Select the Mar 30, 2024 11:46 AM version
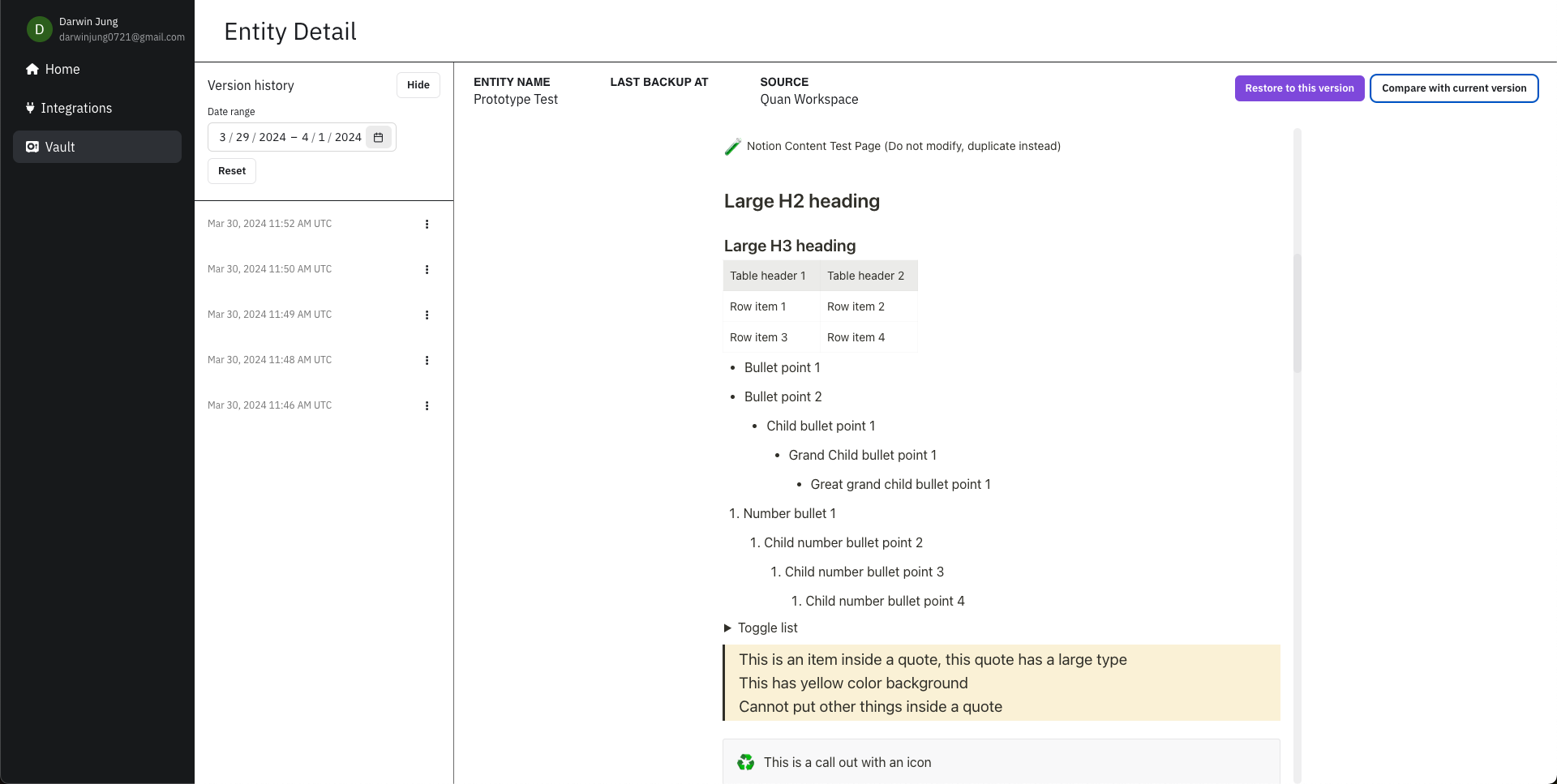The image size is (1557, 784). (x=269, y=405)
